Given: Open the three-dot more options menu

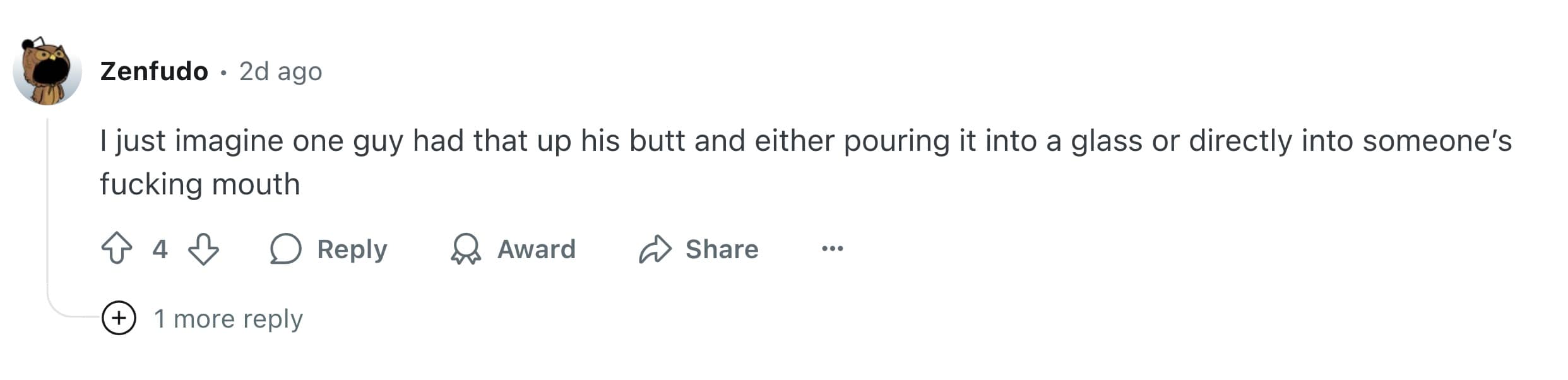Looking at the screenshot, I should pyautogui.click(x=832, y=249).
